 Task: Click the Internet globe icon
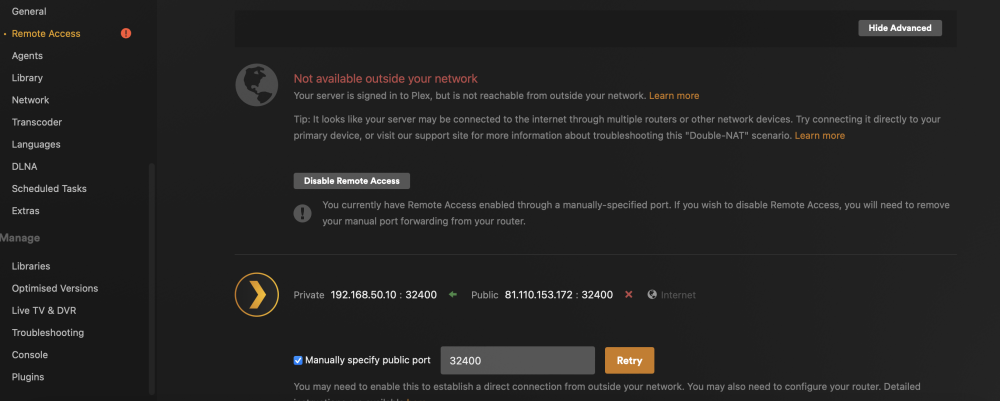pyautogui.click(x=652, y=295)
